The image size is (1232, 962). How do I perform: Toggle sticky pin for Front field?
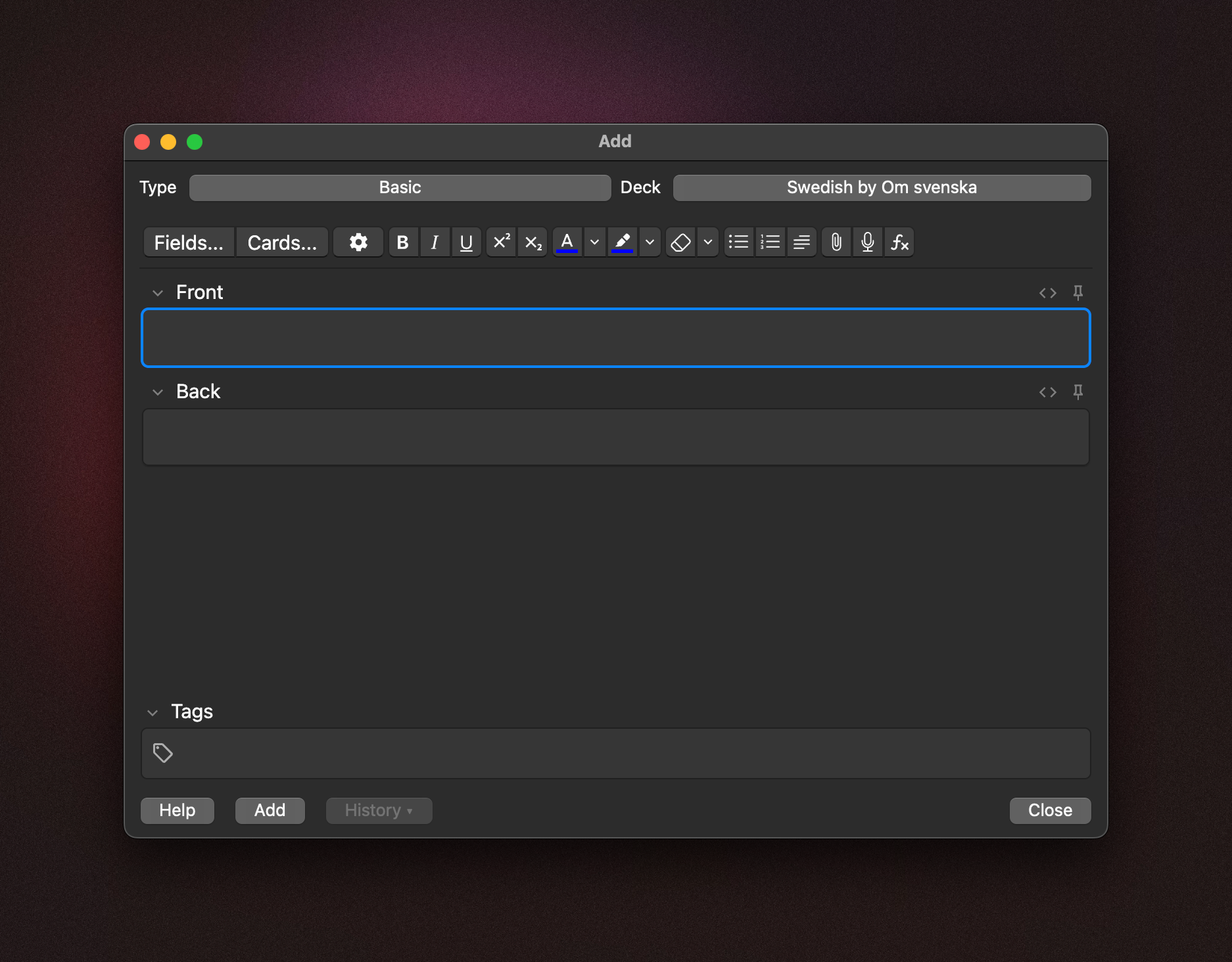point(1078,292)
